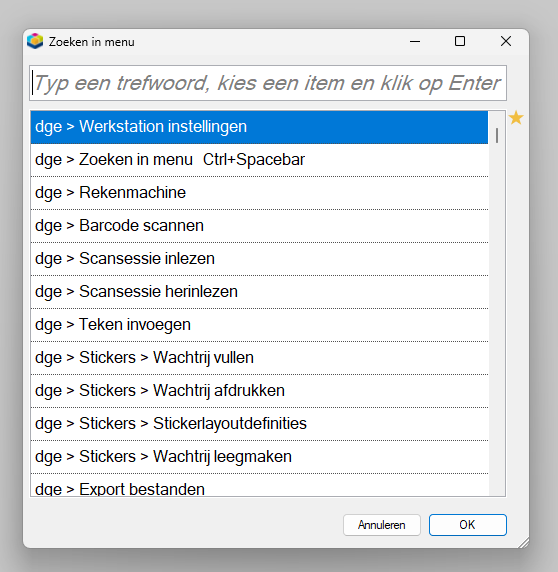558x572 pixels.
Task: Pick 'dge > Barcode scannen' item
Action: click(x=259, y=226)
